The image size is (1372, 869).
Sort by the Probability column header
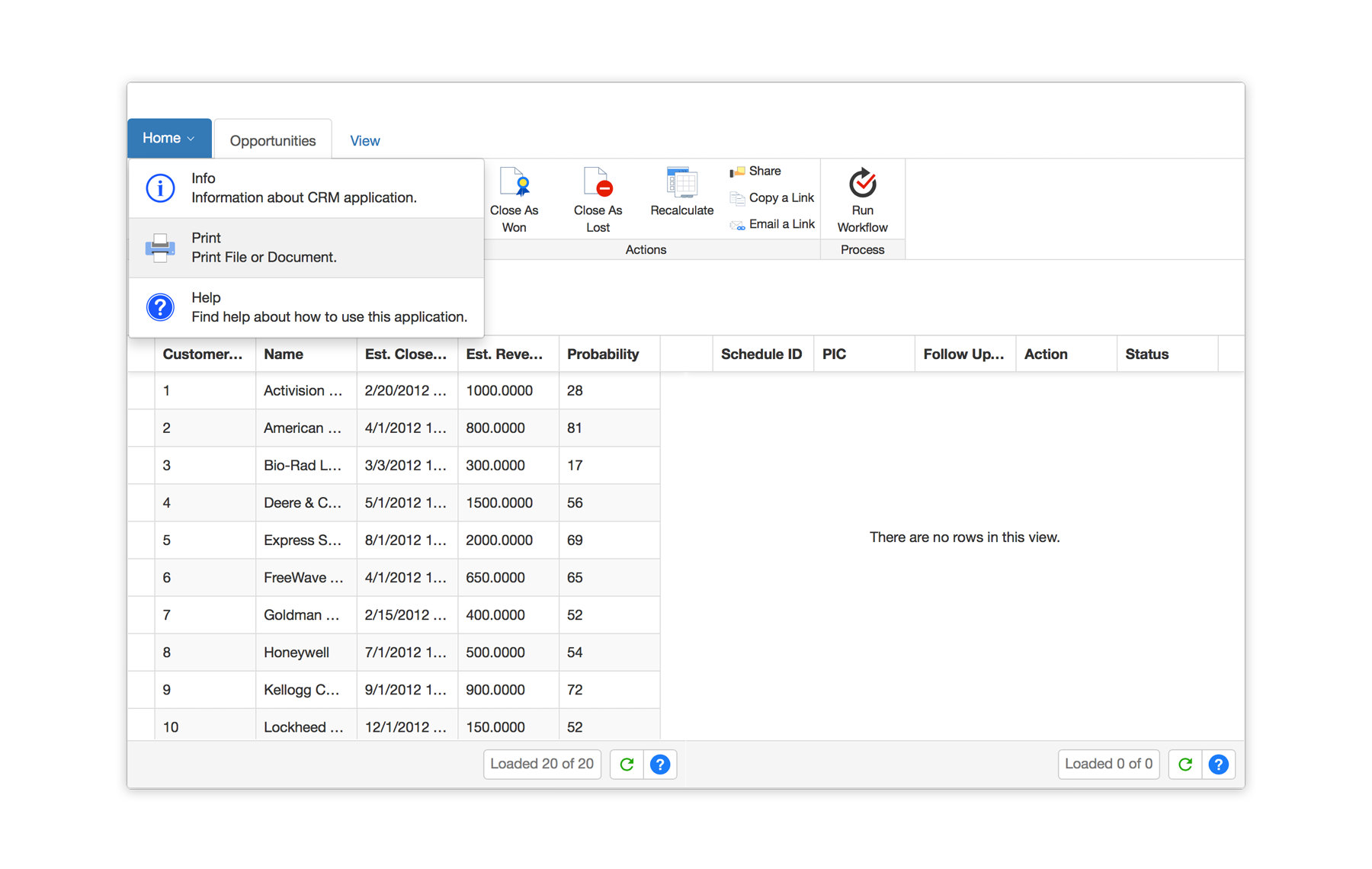[603, 354]
